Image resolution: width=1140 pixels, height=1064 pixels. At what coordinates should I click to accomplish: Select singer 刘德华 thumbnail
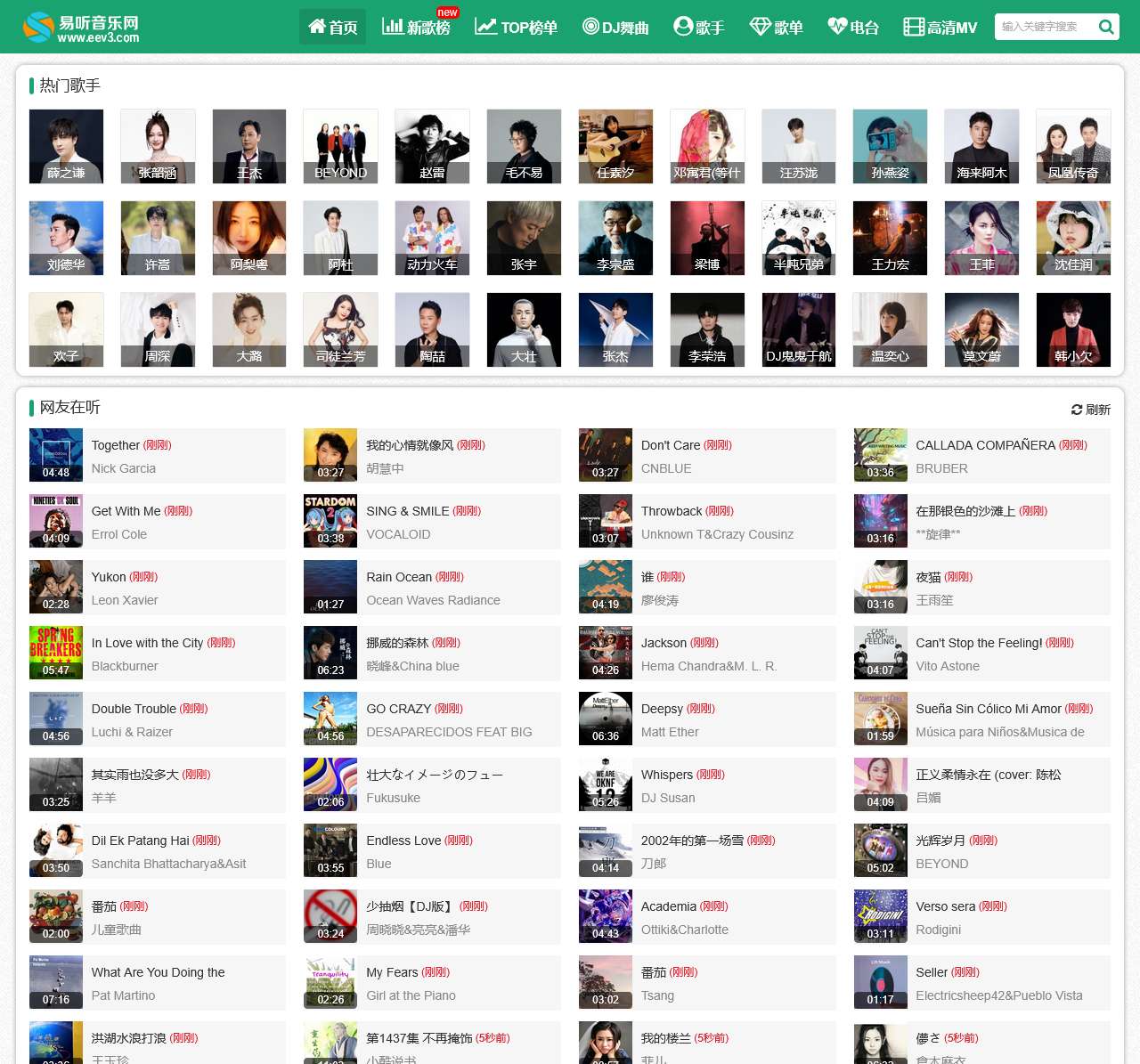point(66,238)
